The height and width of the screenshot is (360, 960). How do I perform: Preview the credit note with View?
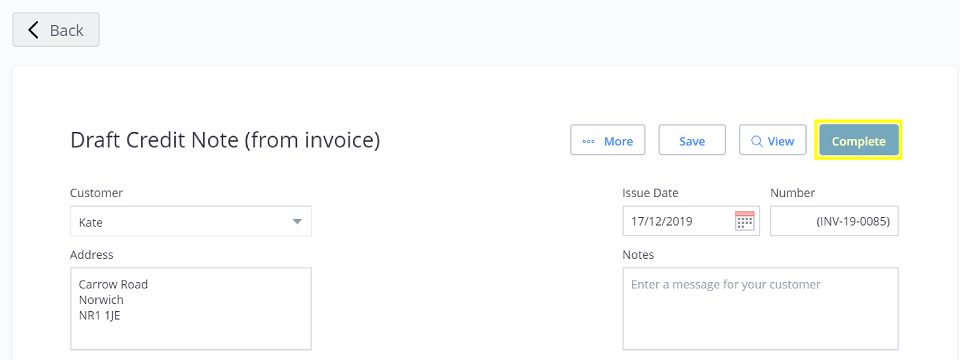point(773,140)
